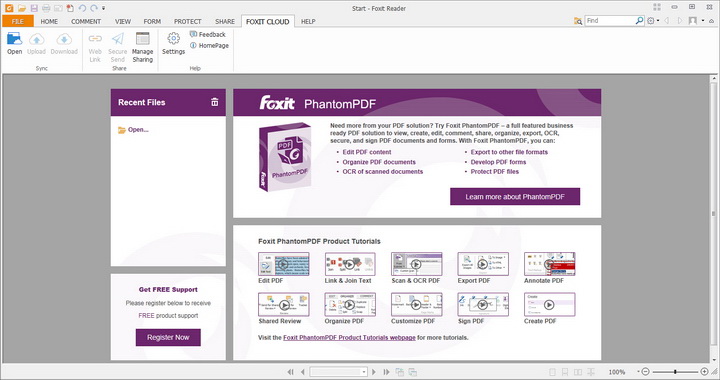
Task: Open the zoom level dropdown arrow
Action: coord(638,372)
